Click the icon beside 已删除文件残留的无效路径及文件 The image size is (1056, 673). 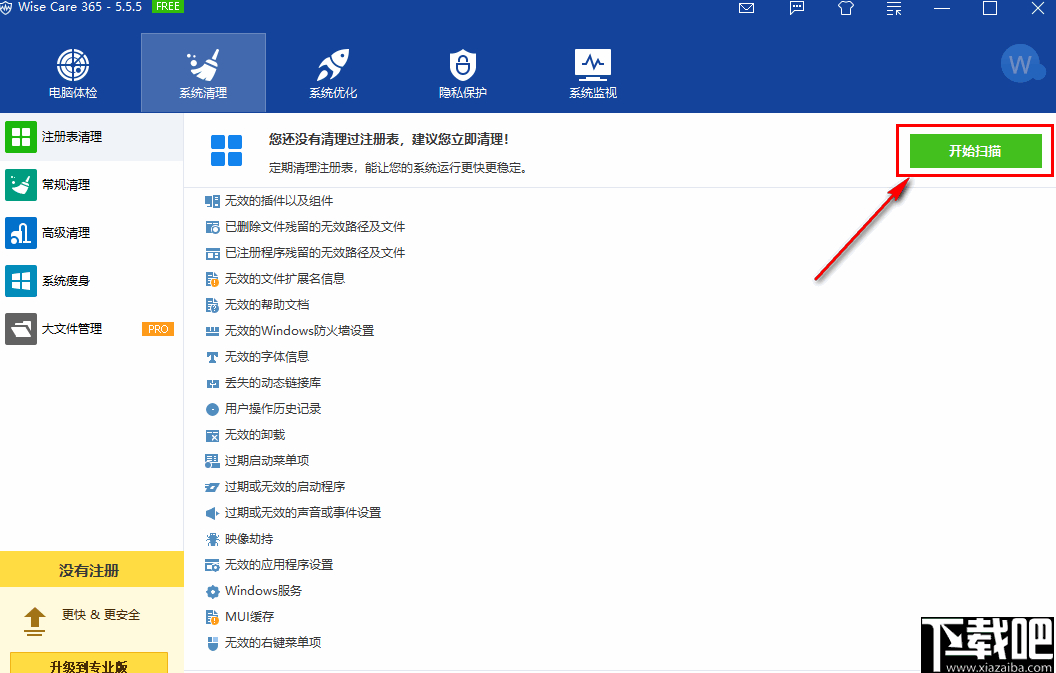click(212, 227)
